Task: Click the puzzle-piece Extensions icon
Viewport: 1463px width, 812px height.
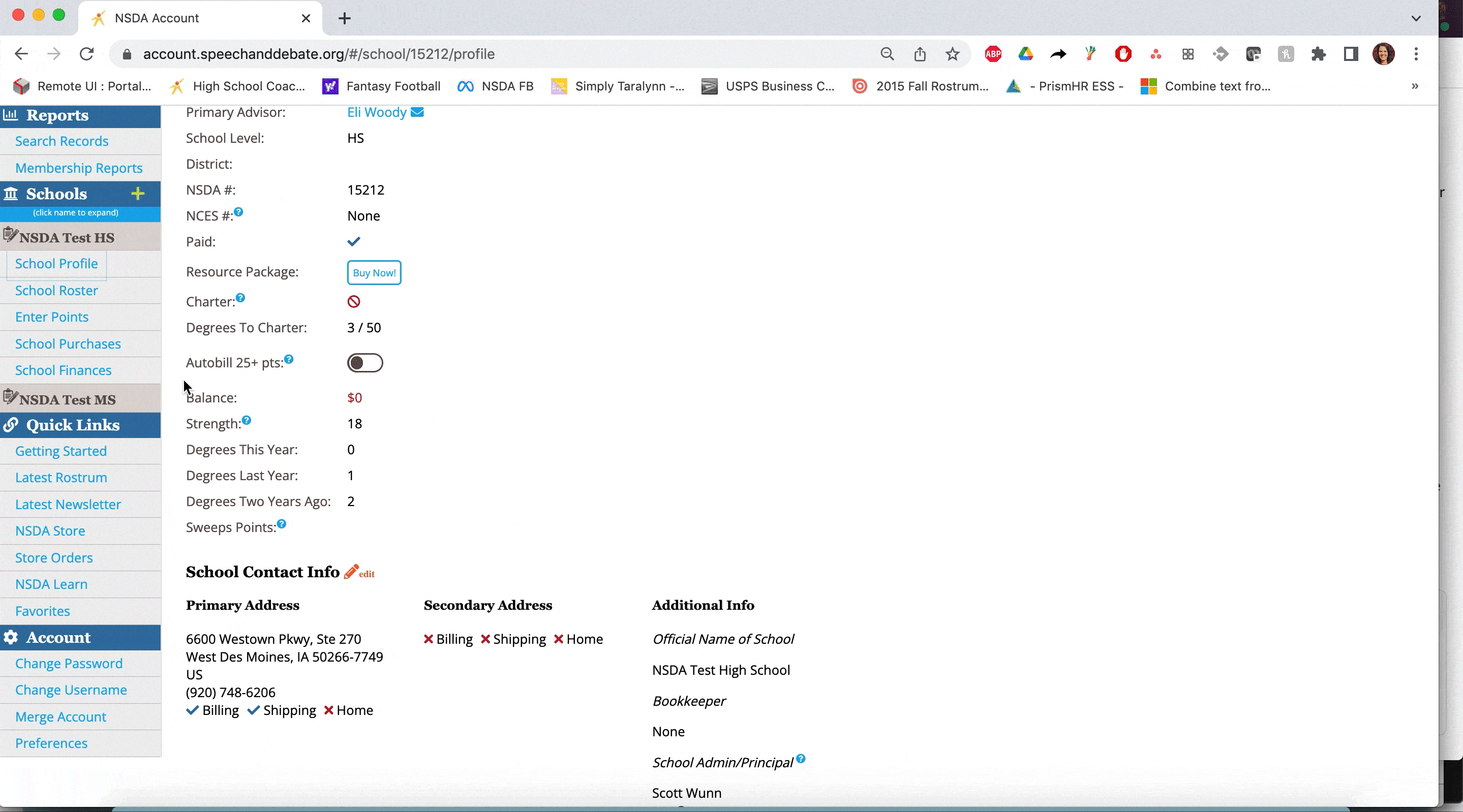Action: pyautogui.click(x=1318, y=54)
